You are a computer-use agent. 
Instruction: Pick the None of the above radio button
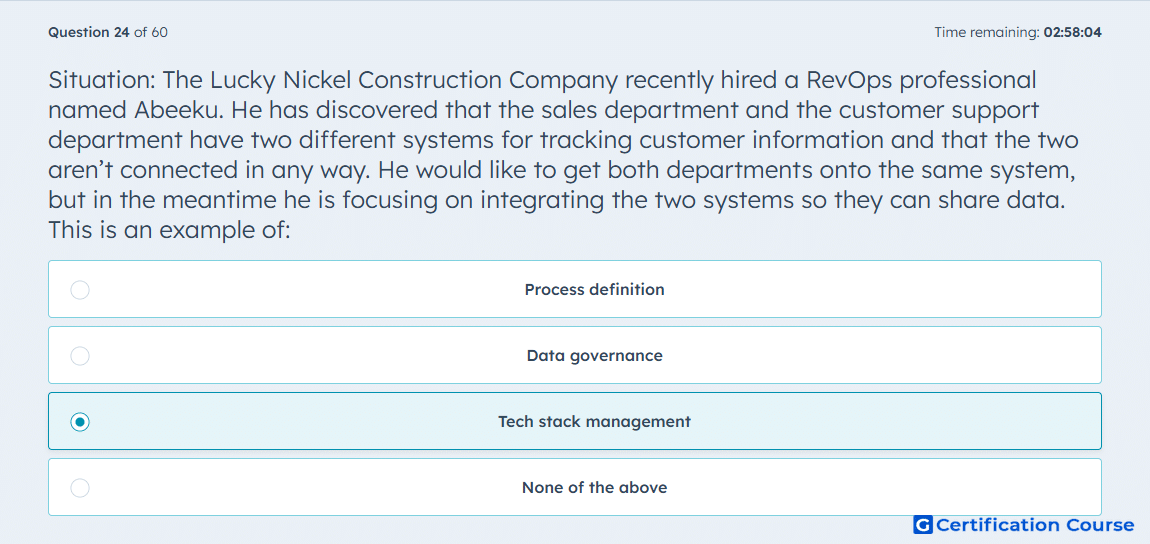80,488
